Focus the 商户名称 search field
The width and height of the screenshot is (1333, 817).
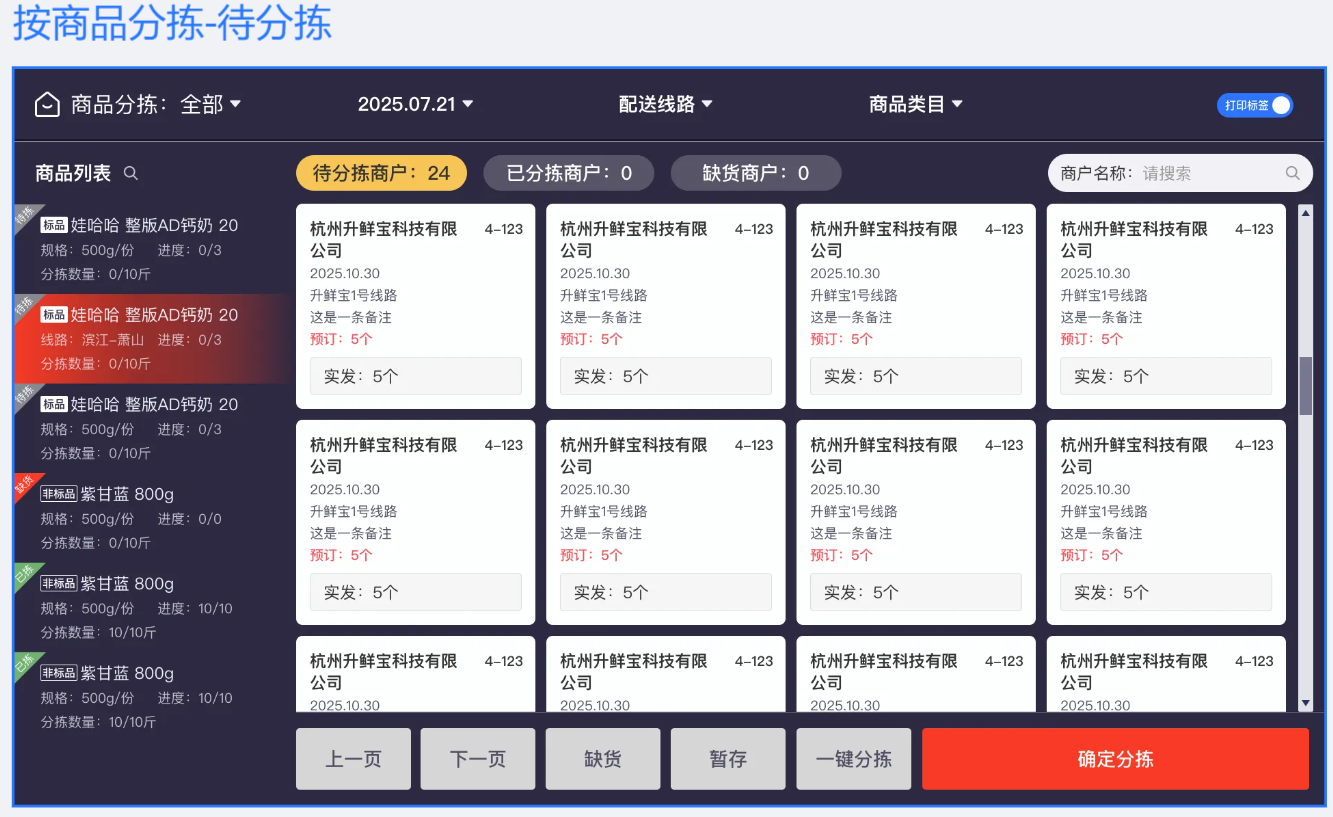click(x=1180, y=173)
